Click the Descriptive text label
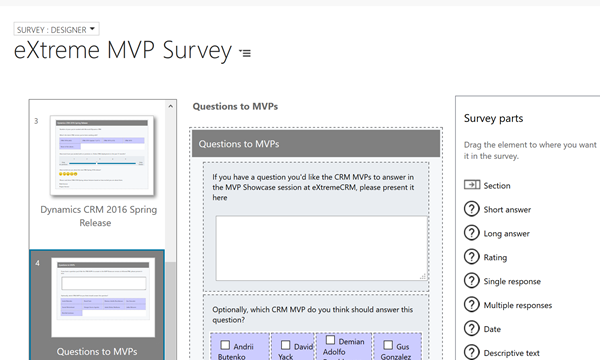This screenshot has width=600, height=360. [512, 353]
